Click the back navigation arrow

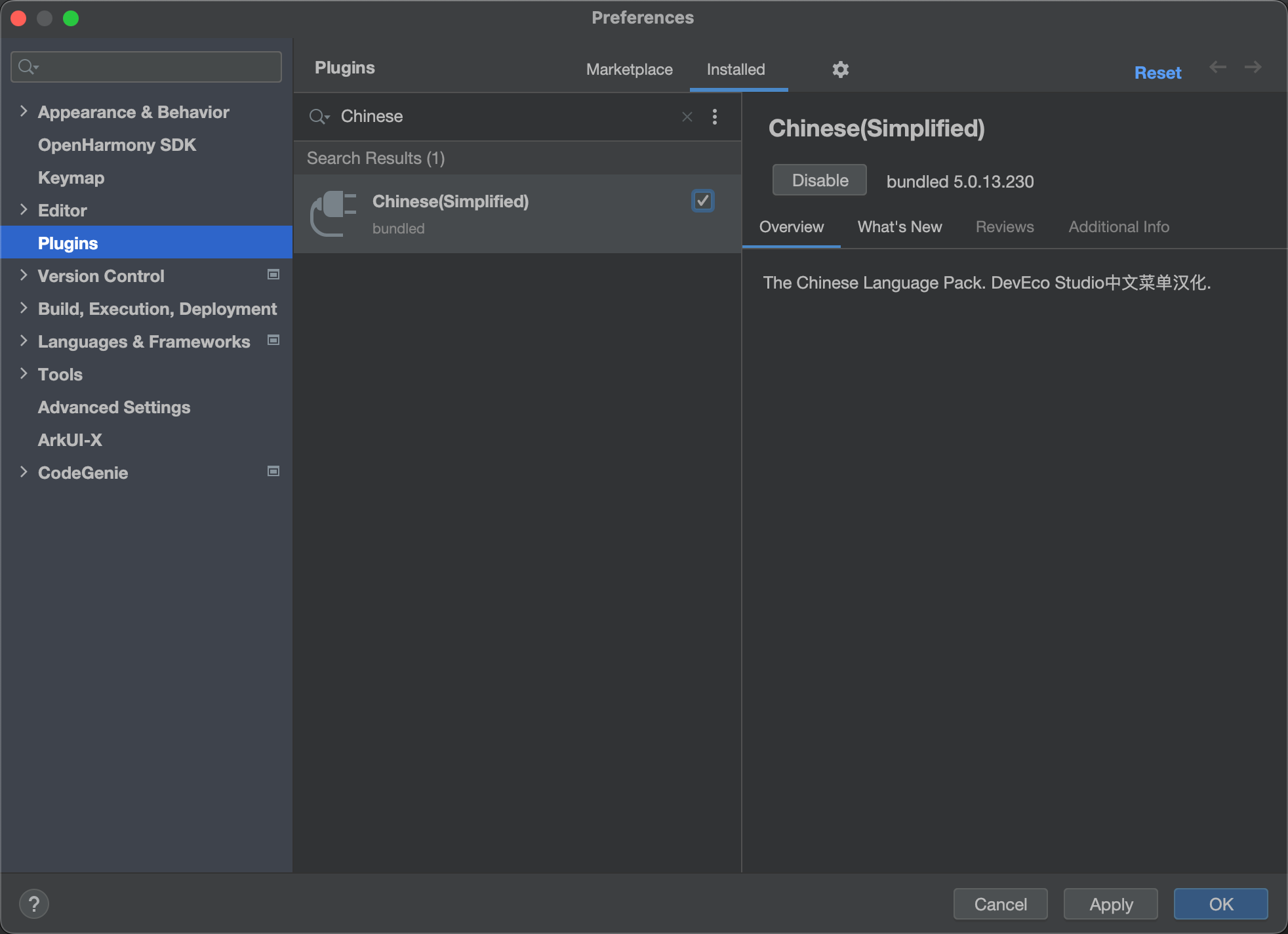(x=1217, y=67)
